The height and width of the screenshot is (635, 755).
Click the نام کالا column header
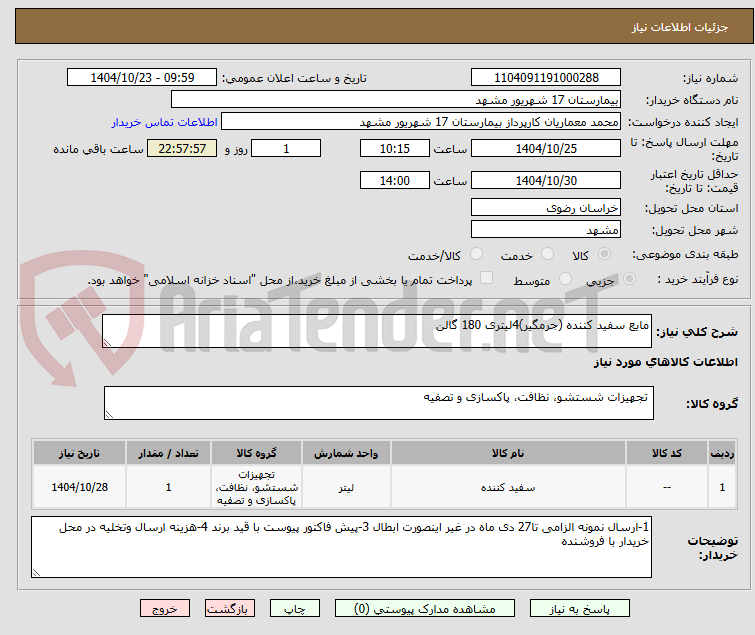pyautogui.click(x=508, y=453)
